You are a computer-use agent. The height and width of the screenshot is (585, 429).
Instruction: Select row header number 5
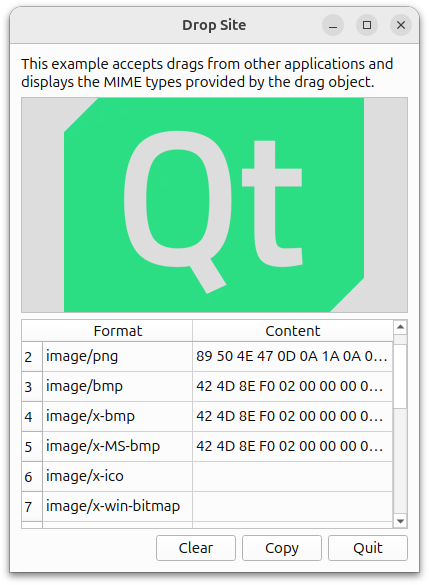coord(32,447)
